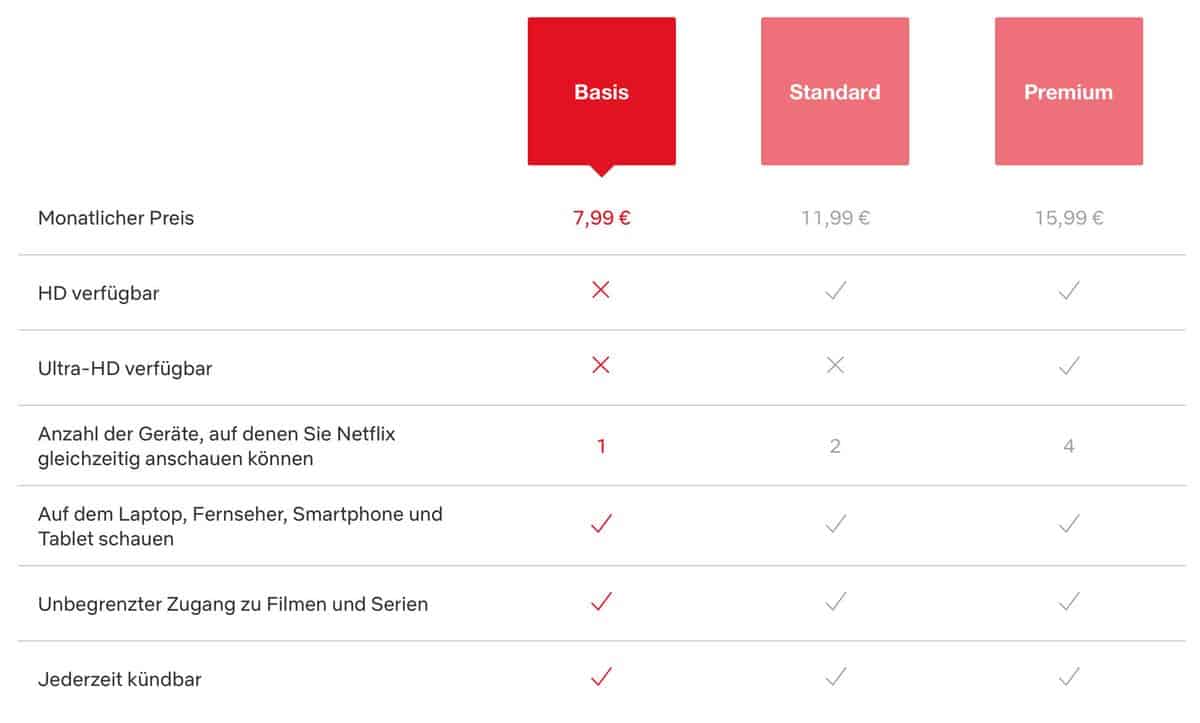Click red checkmark for Unbegrenzter Zugang under Basis
The height and width of the screenshot is (723, 1200).
tap(601, 601)
